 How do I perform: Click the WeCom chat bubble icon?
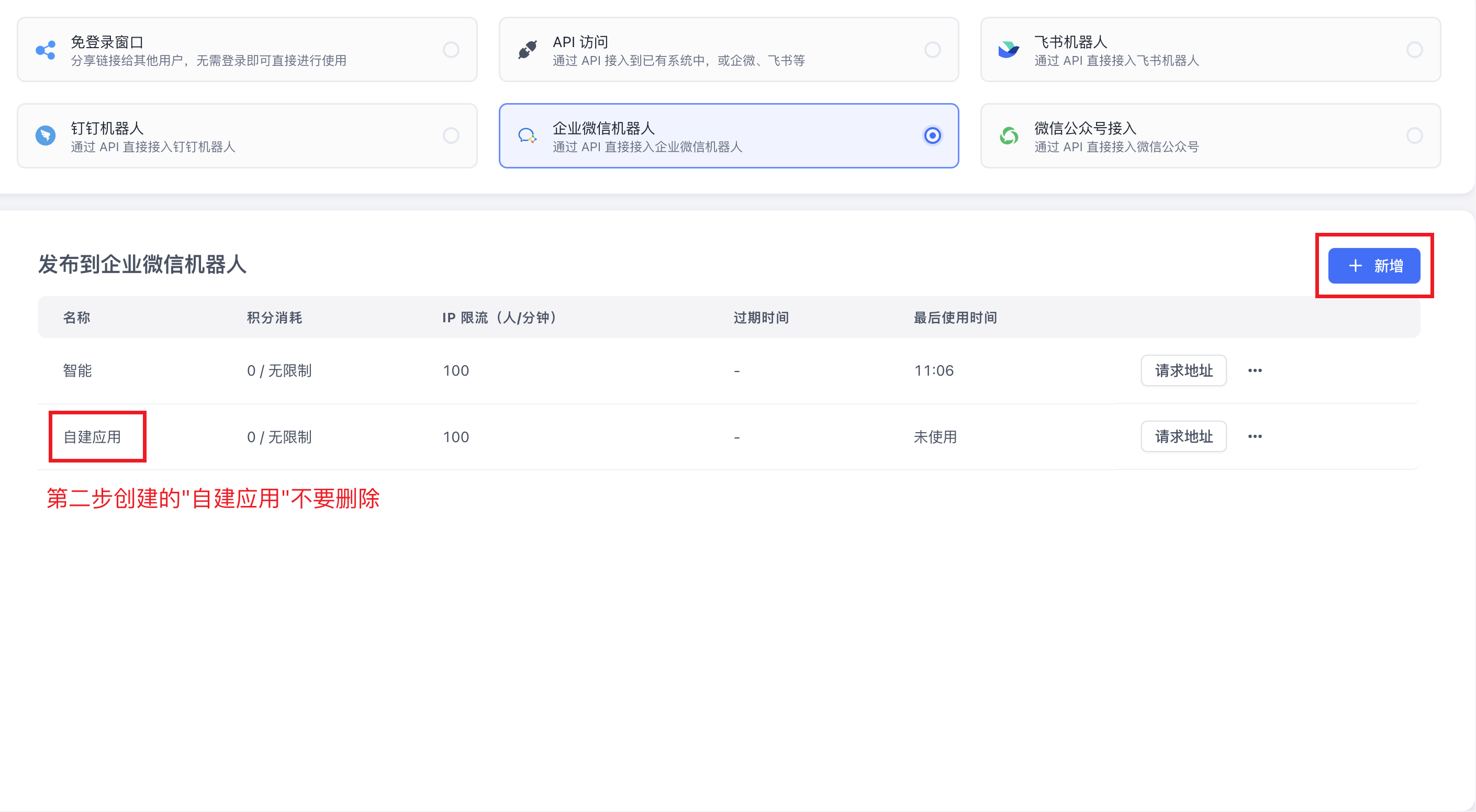527,136
